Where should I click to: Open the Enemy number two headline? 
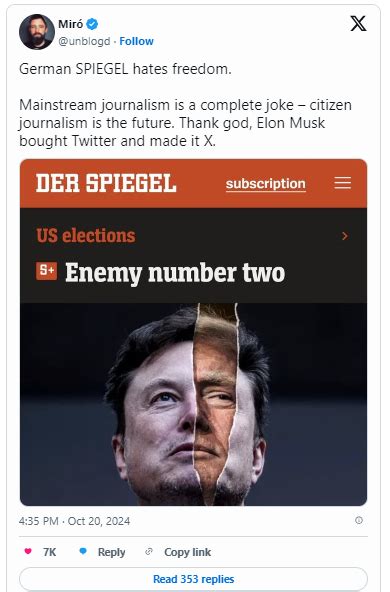click(175, 273)
